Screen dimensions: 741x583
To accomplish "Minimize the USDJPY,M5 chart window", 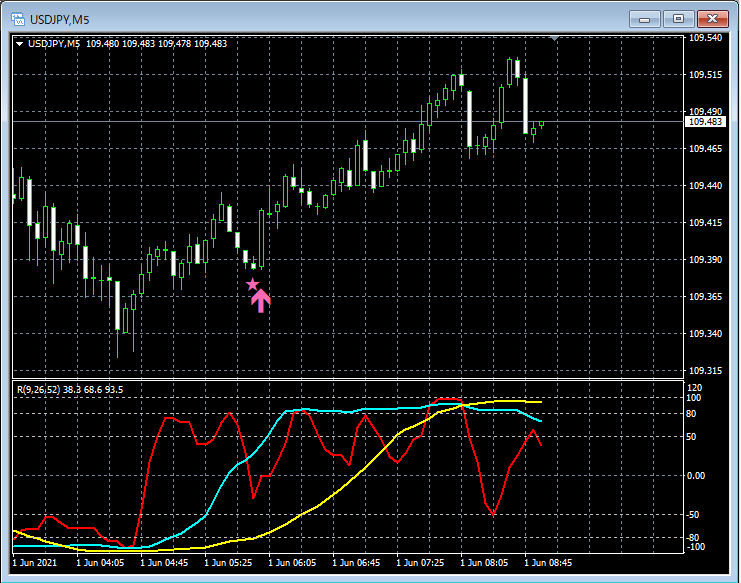I will coord(645,19).
